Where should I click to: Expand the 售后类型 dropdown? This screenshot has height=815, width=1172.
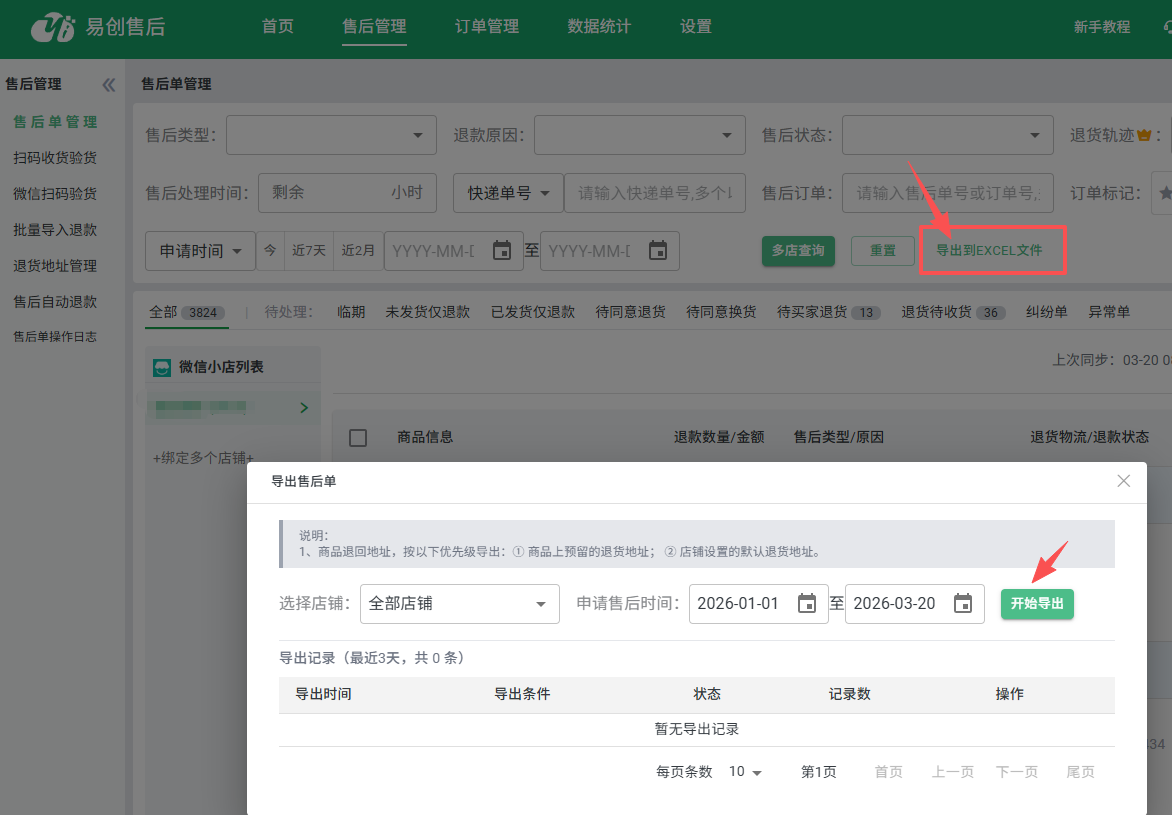pyautogui.click(x=418, y=136)
